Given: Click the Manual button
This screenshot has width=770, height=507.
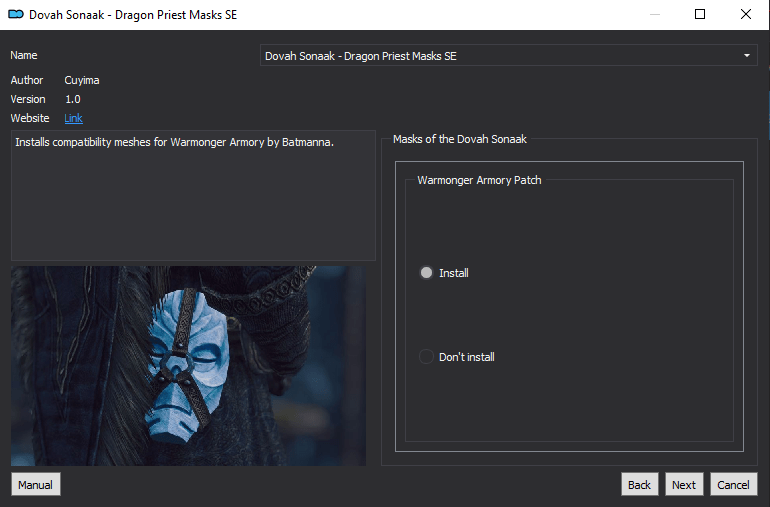Looking at the screenshot, I should 35,484.
